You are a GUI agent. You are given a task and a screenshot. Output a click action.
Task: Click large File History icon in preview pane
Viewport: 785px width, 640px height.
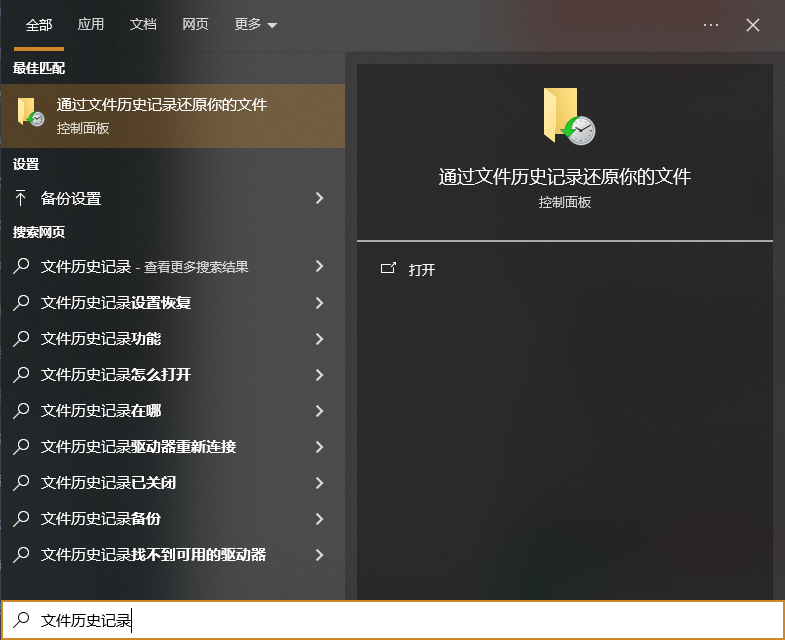pyautogui.click(x=569, y=116)
